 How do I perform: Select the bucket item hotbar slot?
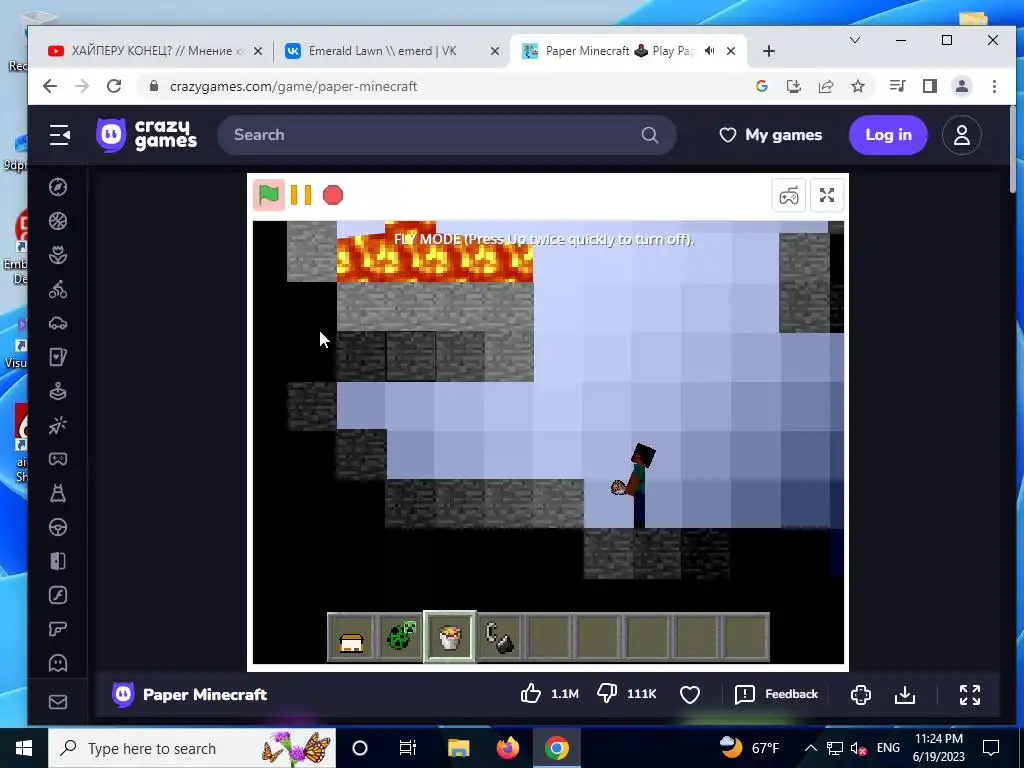click(450, 637)
